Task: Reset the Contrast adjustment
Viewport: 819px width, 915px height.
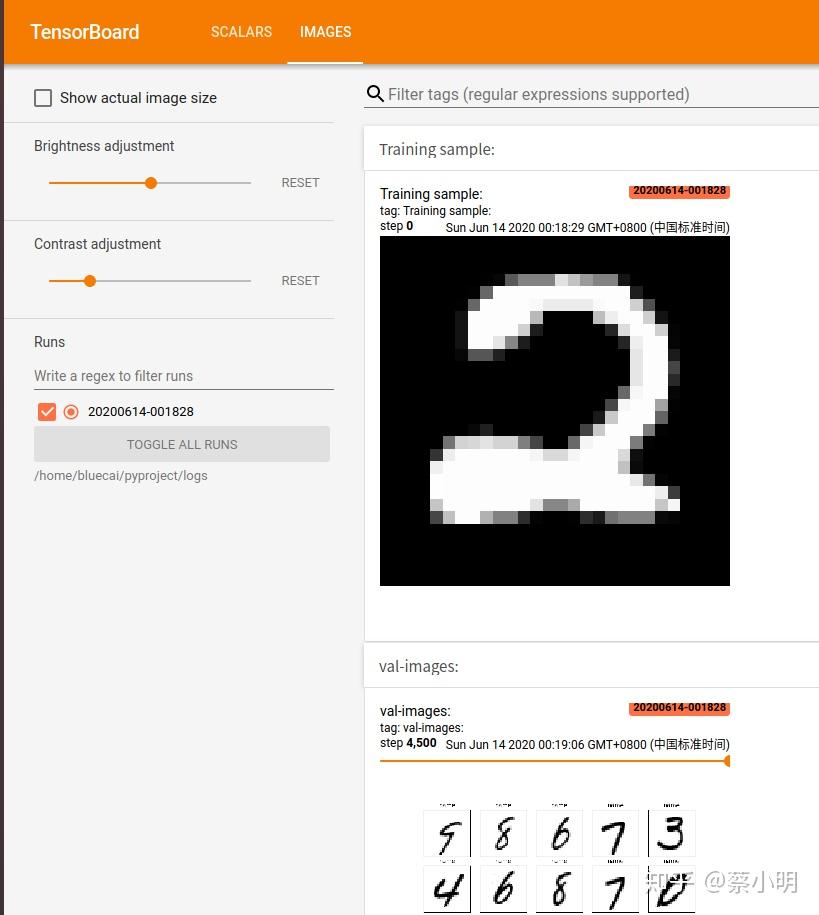Action: tap(300, 280)
